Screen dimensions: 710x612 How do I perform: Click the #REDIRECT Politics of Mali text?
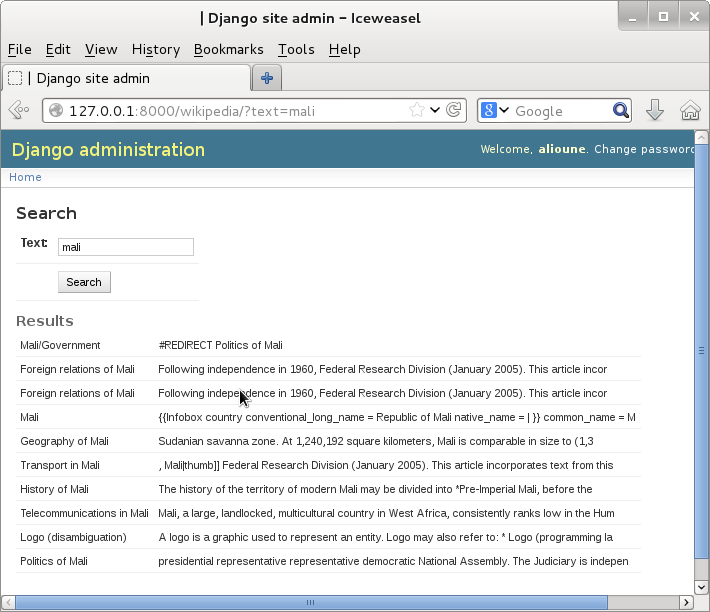point(221,345)
